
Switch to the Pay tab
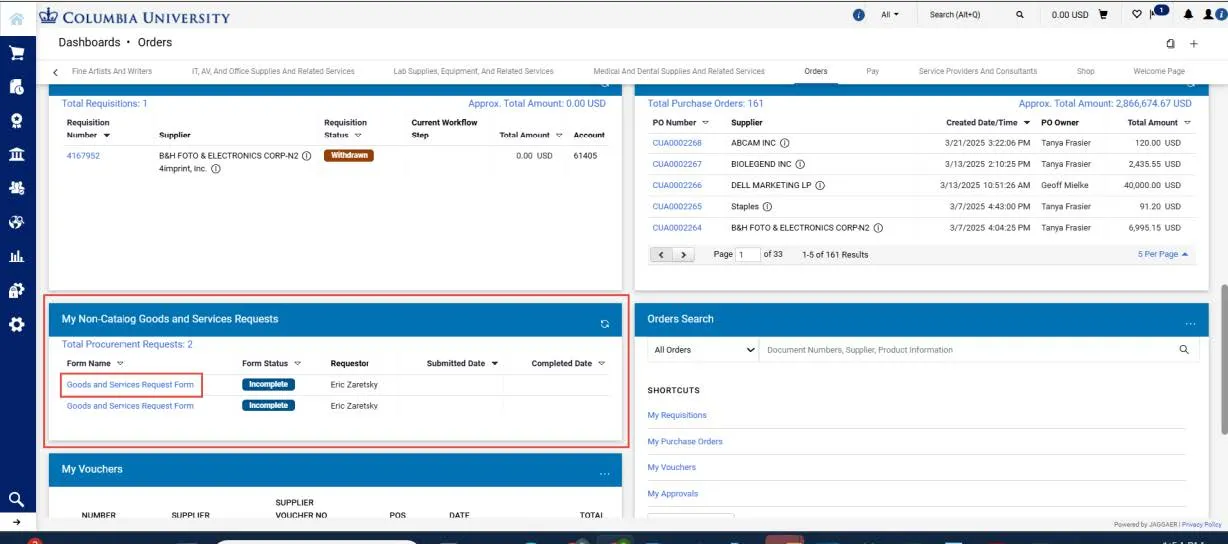coord(872,71)
